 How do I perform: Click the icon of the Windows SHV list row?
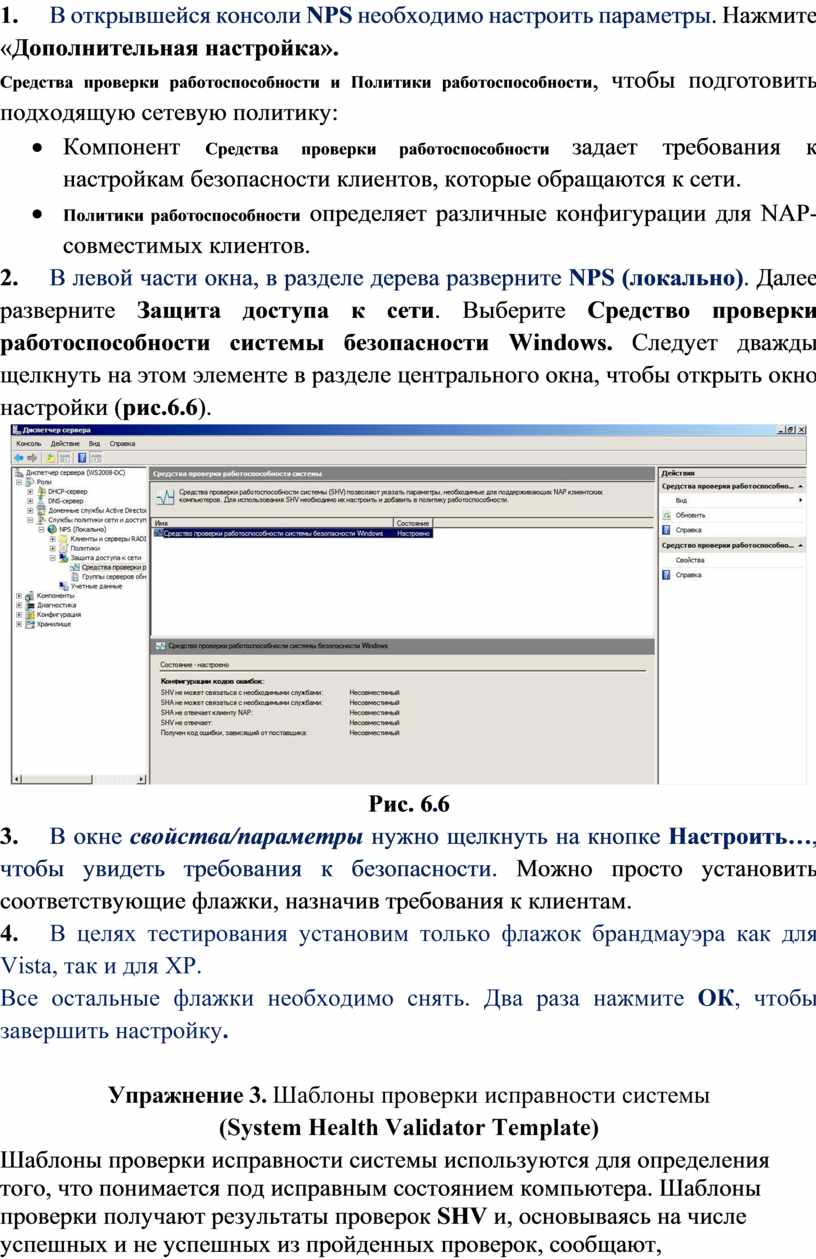coord(158,534)
